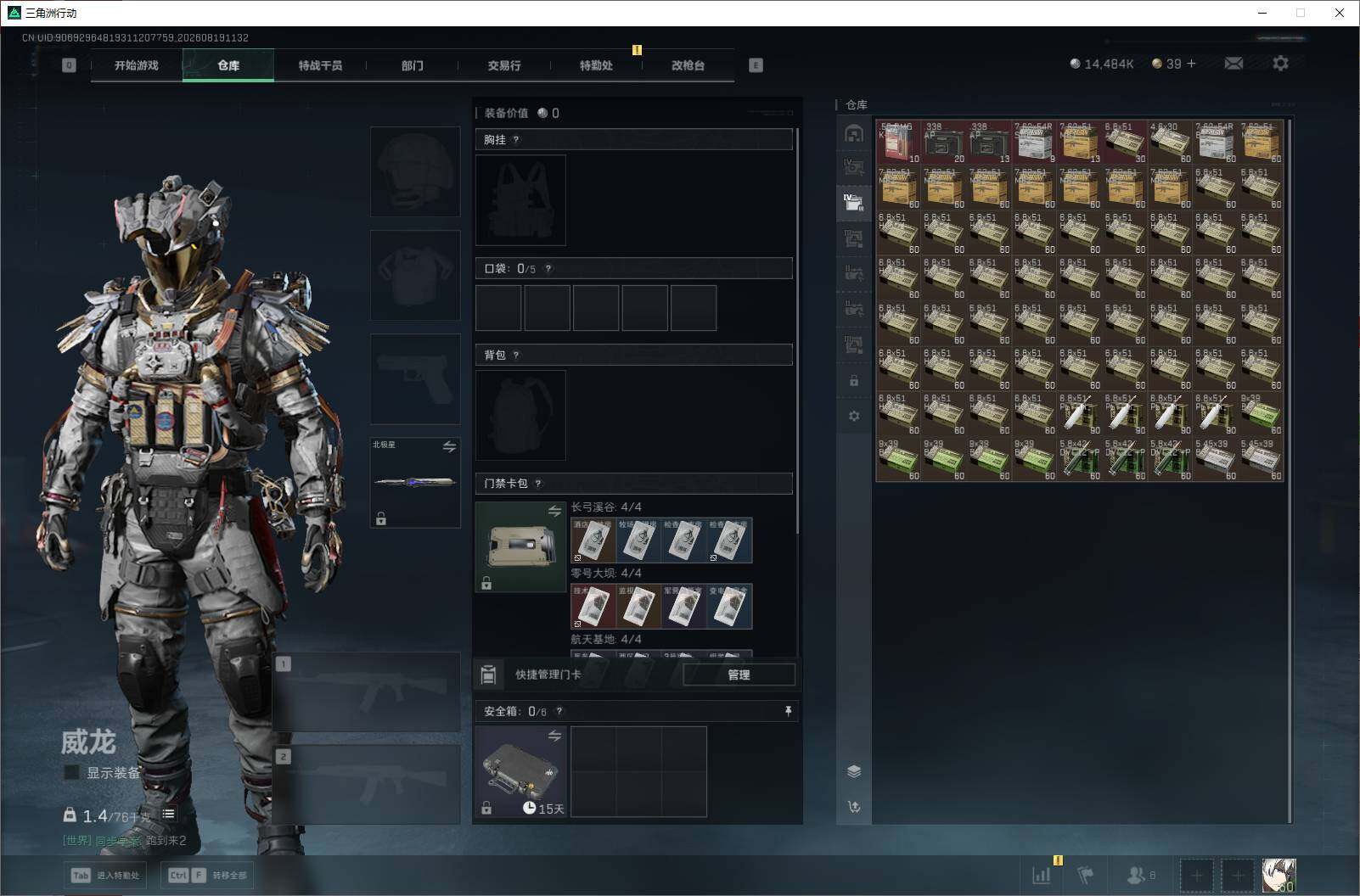Open the 开始游戏 tab
The height and width of the screenshot is (896, 1360).
(137, 65)
